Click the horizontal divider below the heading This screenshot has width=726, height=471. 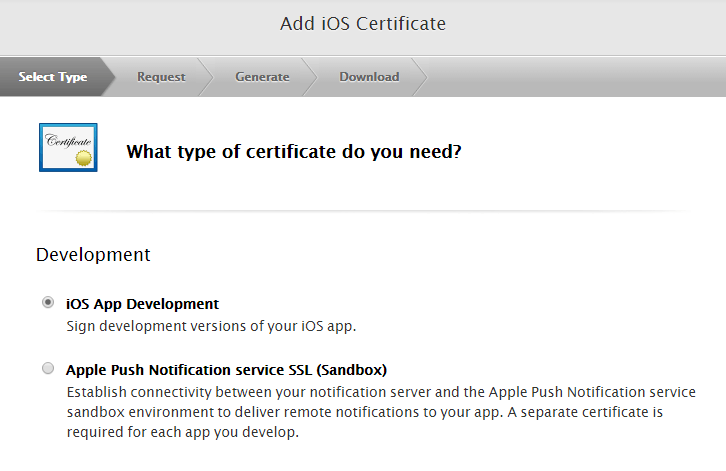click(x=362, y=211)
